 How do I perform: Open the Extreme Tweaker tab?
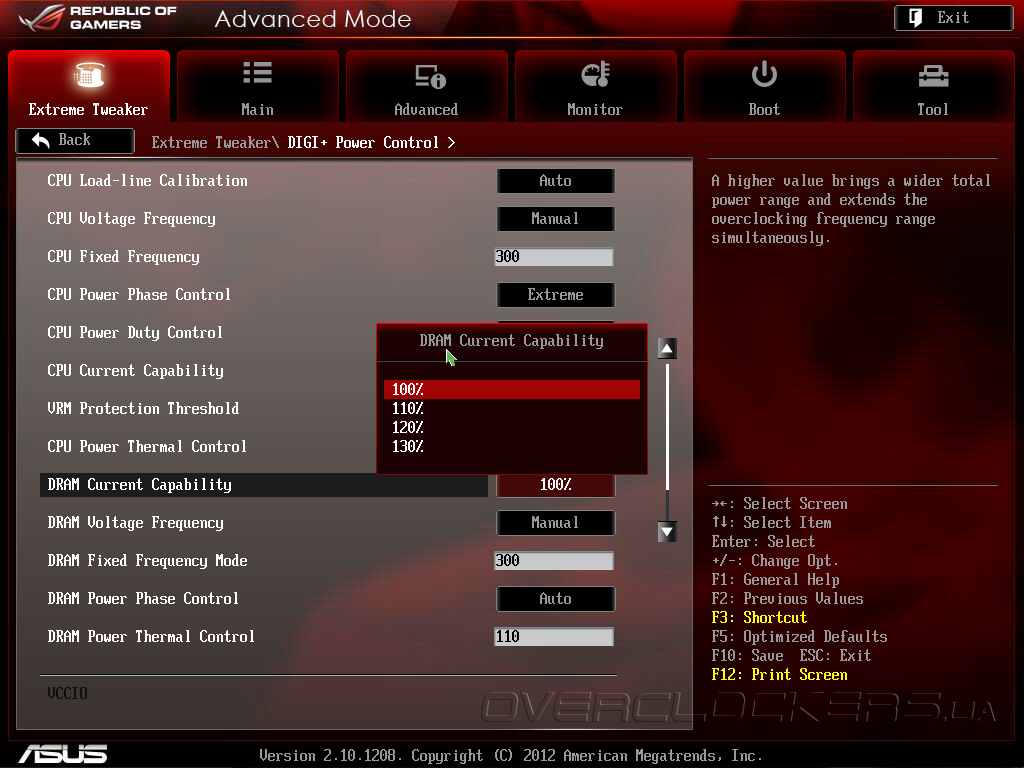tap(89, 86)
